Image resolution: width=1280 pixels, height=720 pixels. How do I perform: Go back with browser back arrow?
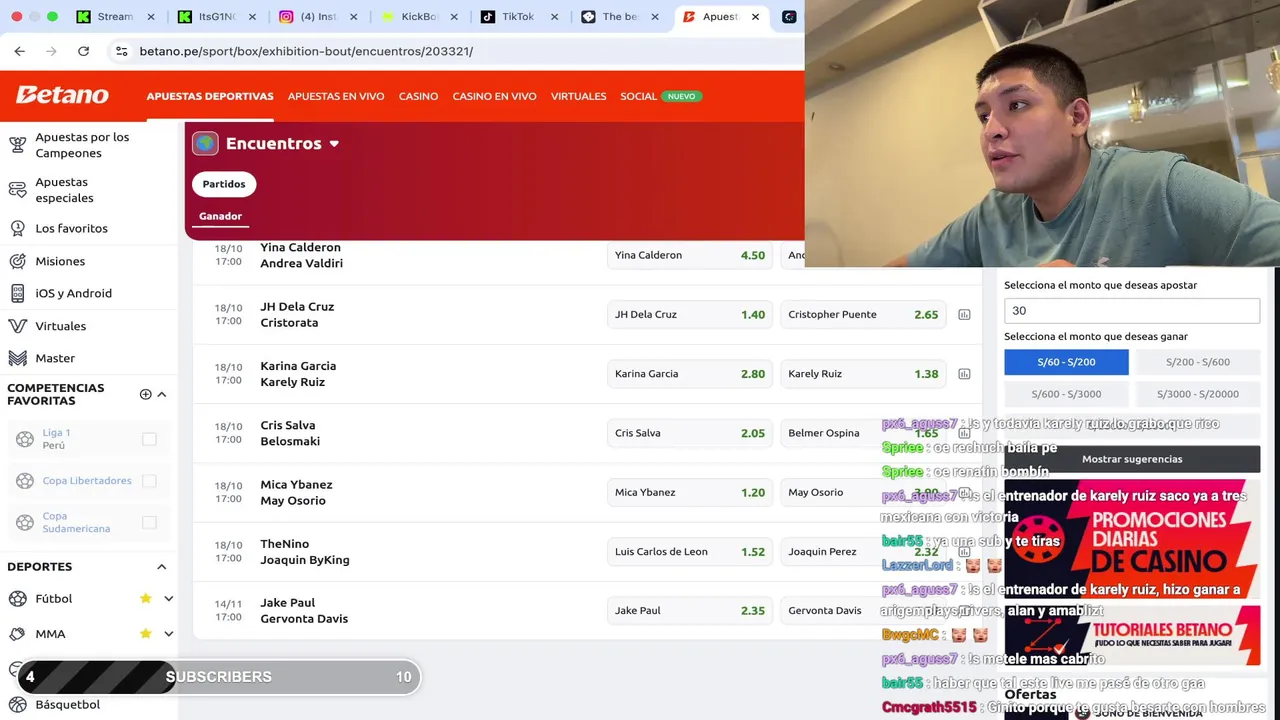(19, 51)
